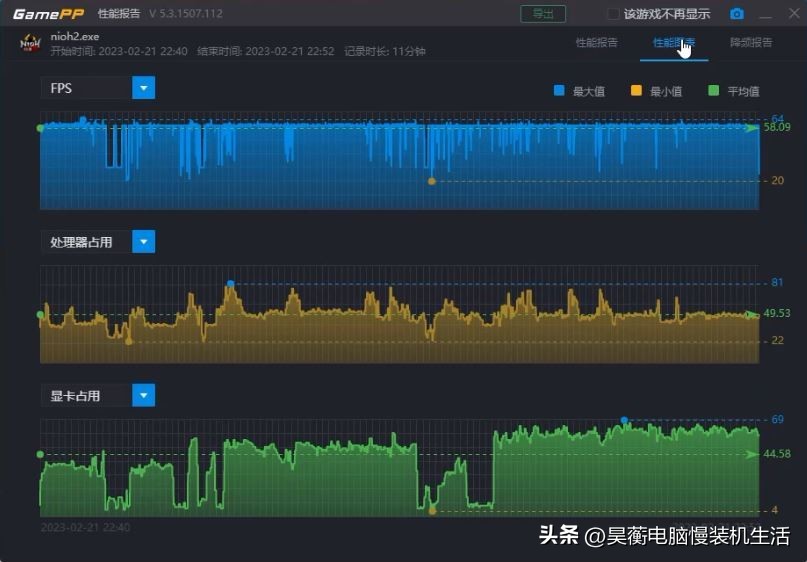Viewport: 807px width, 562px height.
Task: Click the CPU usage maximum 81 marker
Action: click(231, 284)
